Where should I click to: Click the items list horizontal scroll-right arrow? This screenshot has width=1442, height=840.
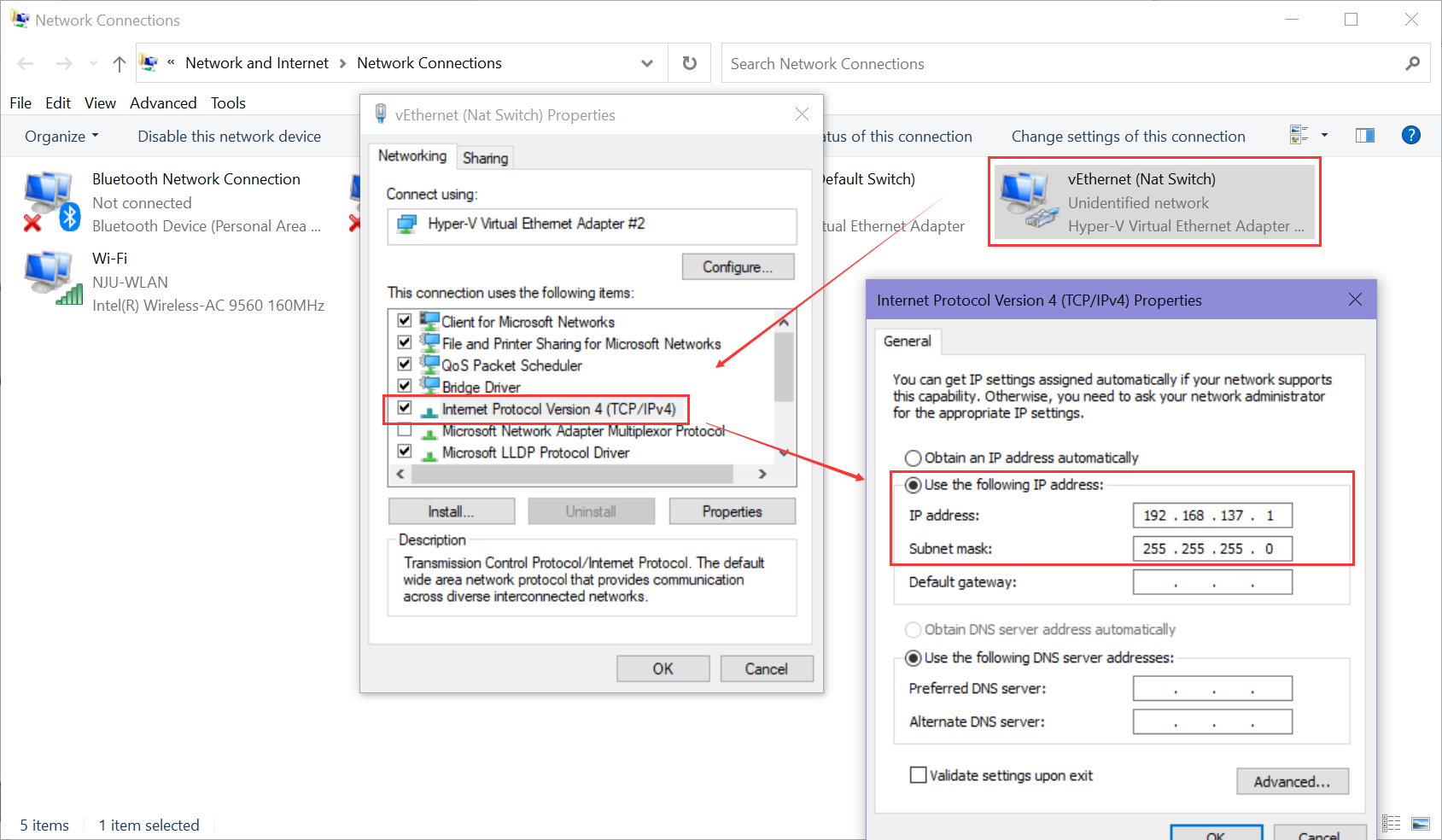(x=762, y=474)
